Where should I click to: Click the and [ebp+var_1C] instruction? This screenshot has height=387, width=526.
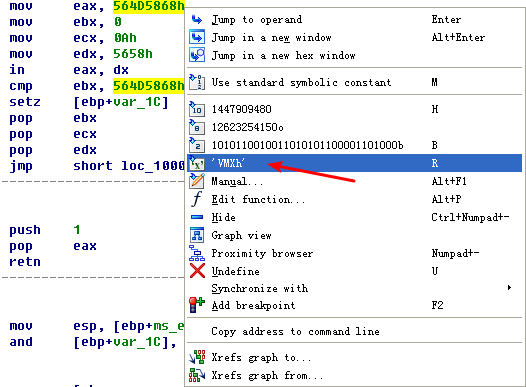click(93, 342)
